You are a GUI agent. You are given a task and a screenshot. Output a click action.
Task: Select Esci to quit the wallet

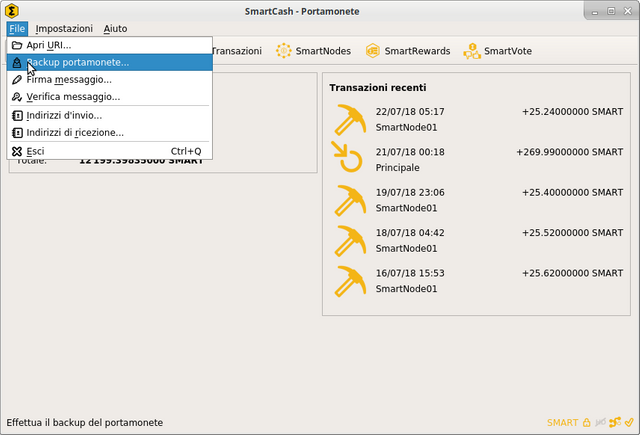pyautogui.click(x=109, y=151)
